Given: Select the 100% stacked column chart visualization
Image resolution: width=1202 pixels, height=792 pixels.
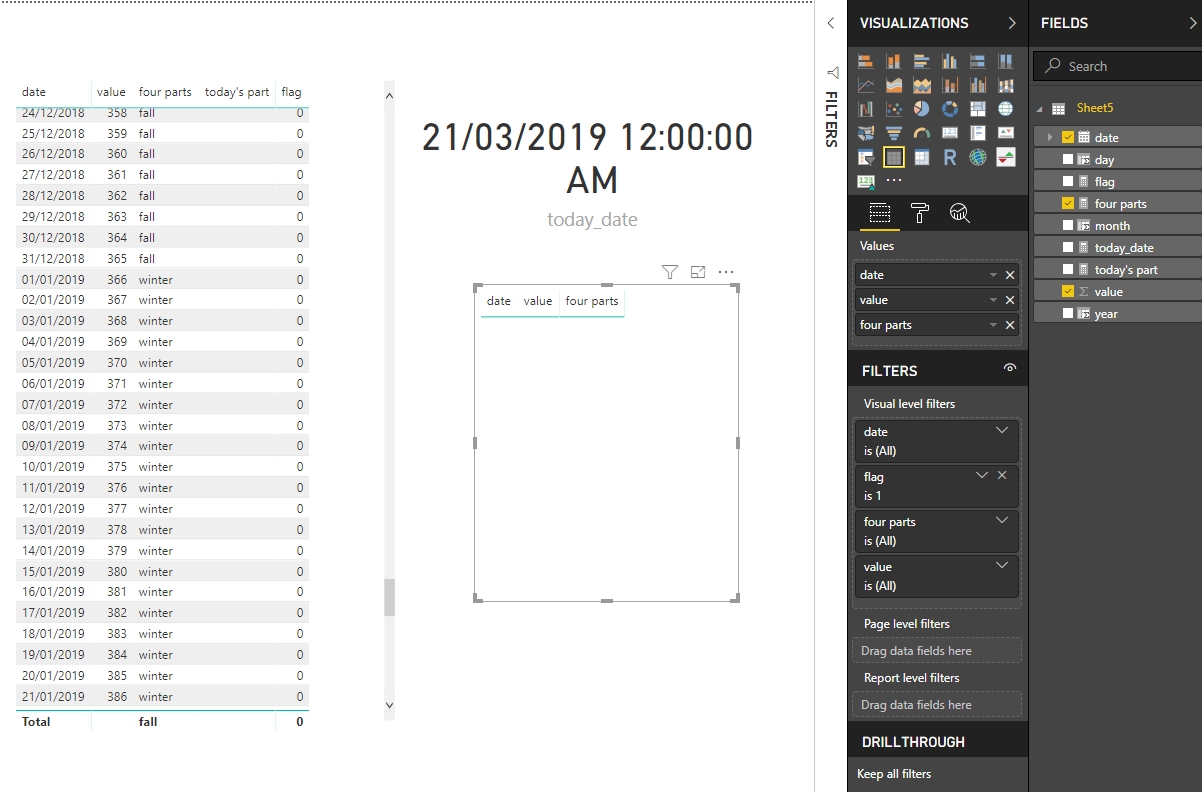Looking at the screenshot, I should (1006, 61).
